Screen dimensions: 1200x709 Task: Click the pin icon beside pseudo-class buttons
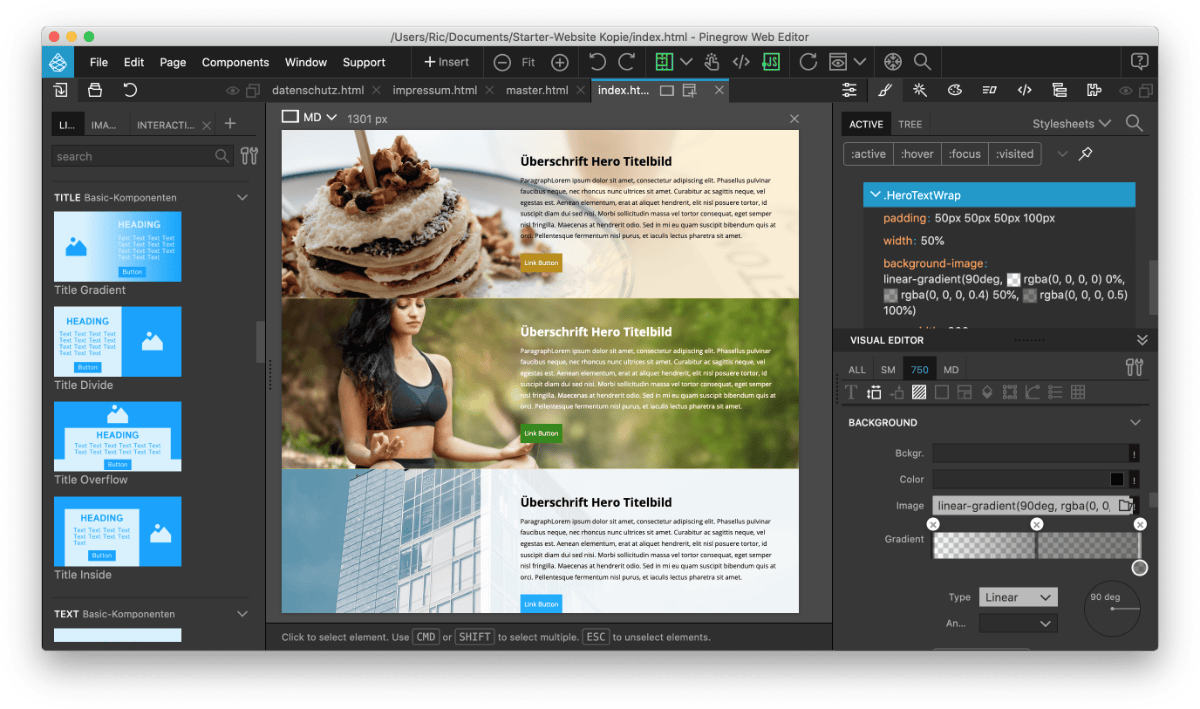tap(1085, 154)
